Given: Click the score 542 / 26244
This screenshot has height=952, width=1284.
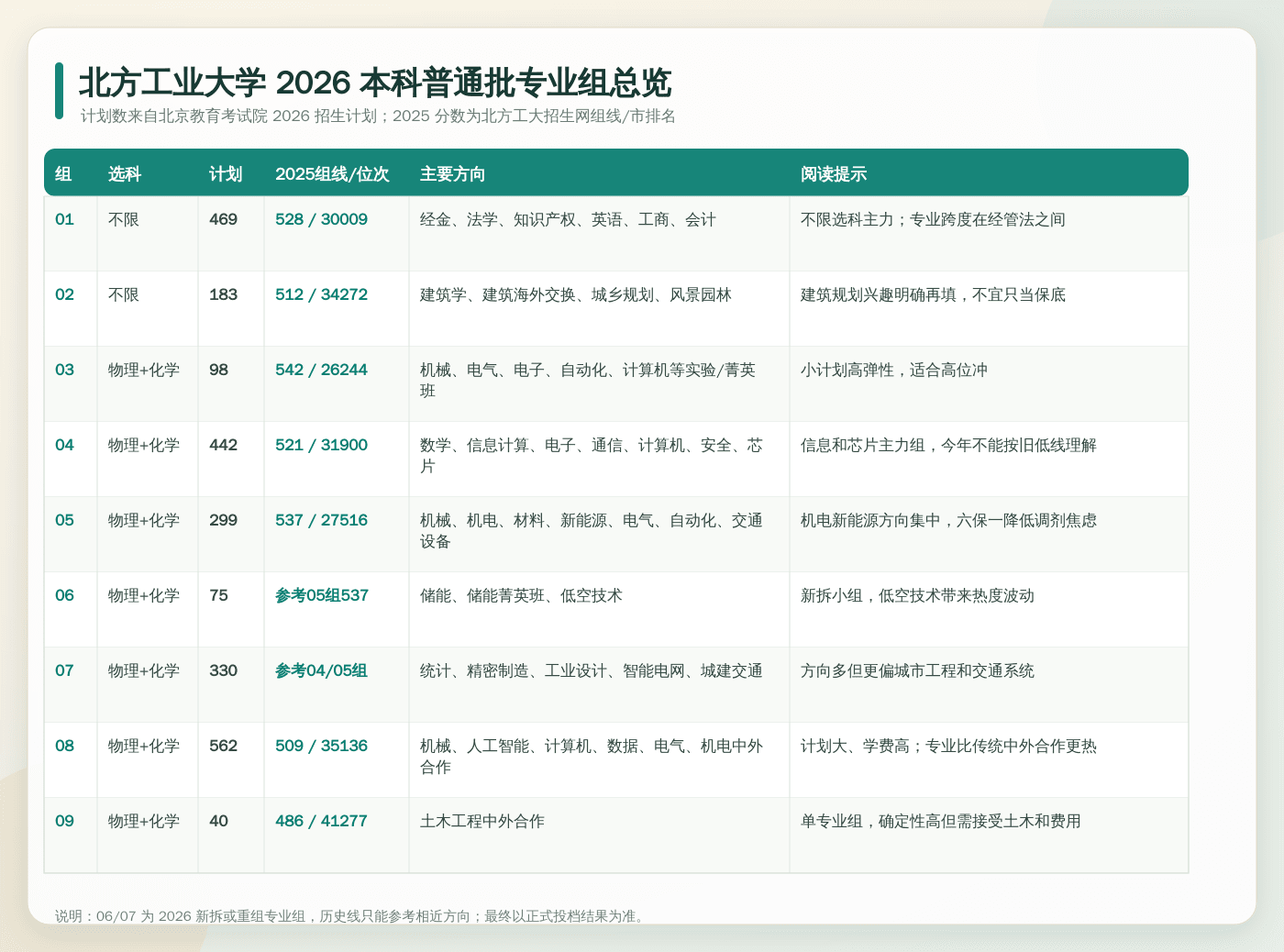Looking at the screenshot, I should click(321, 371).
